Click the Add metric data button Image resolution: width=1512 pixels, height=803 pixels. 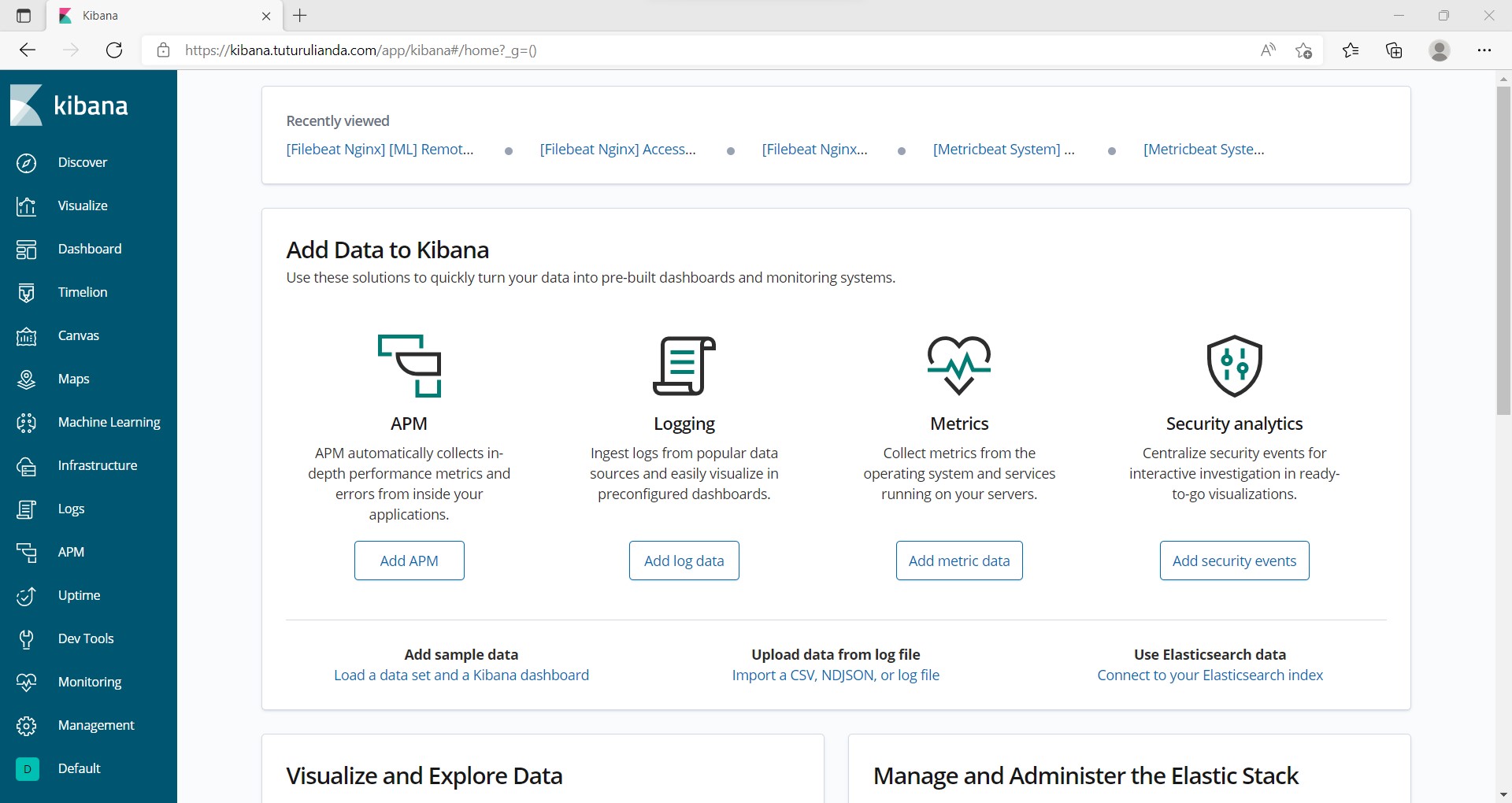(959, 561)
